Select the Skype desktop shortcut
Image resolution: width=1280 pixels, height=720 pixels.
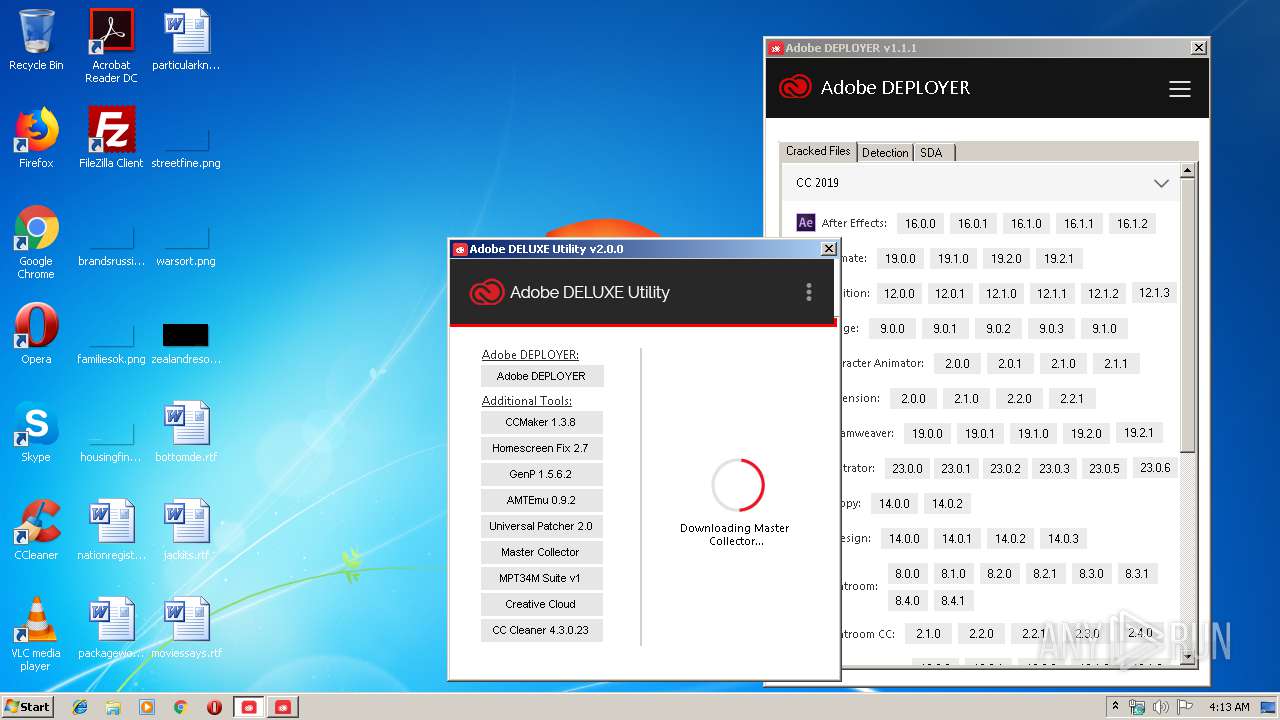point(36,432)
